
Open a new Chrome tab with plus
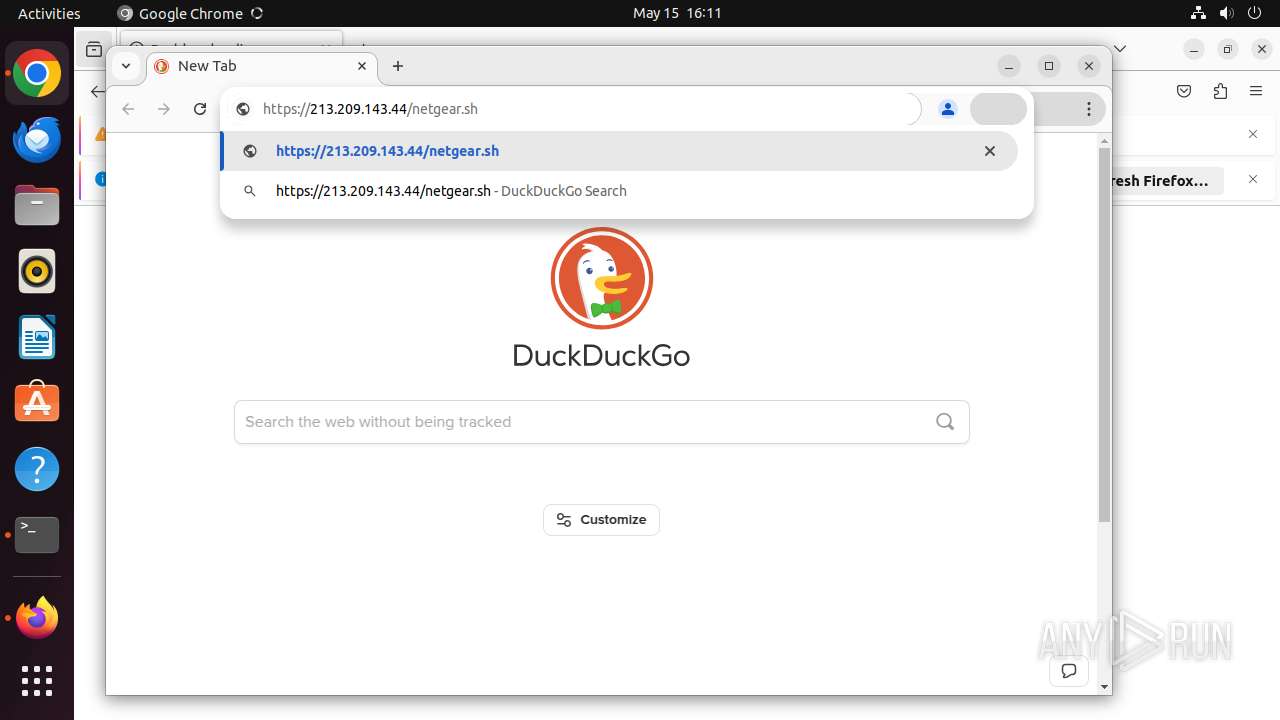click(398, 66)
